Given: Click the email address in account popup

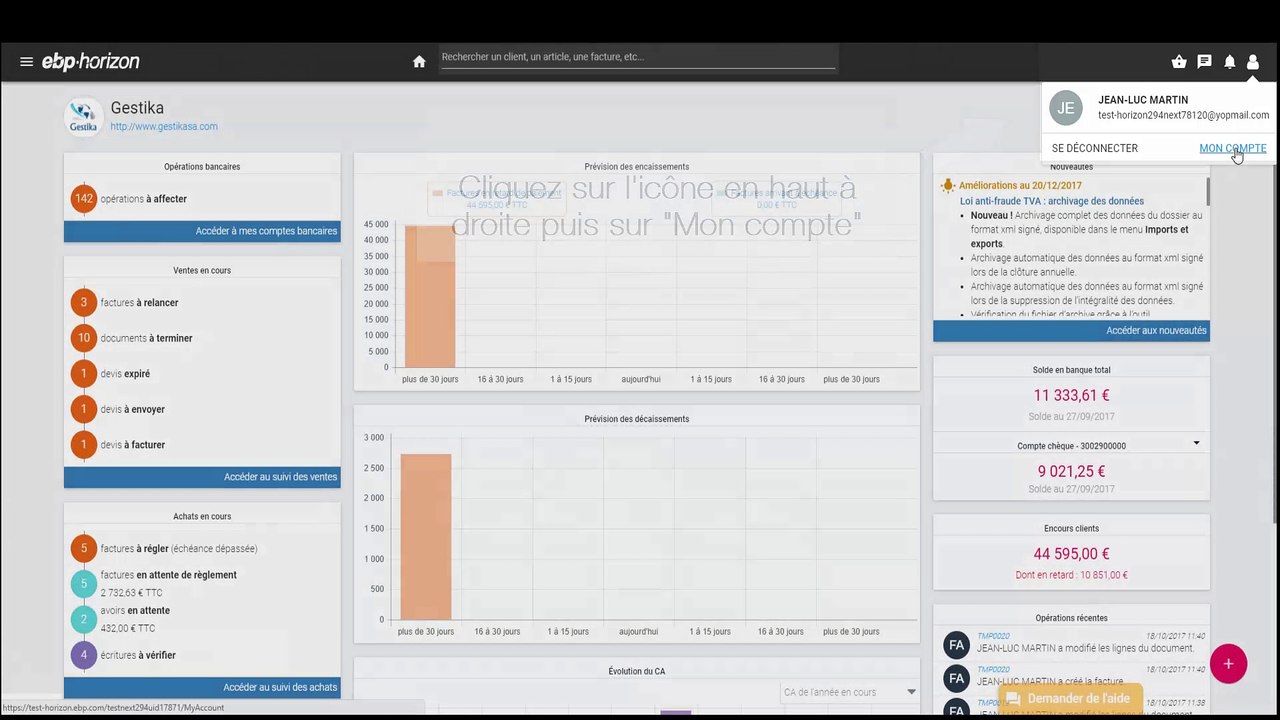Looking at the screenshot, I should 1184,115.
